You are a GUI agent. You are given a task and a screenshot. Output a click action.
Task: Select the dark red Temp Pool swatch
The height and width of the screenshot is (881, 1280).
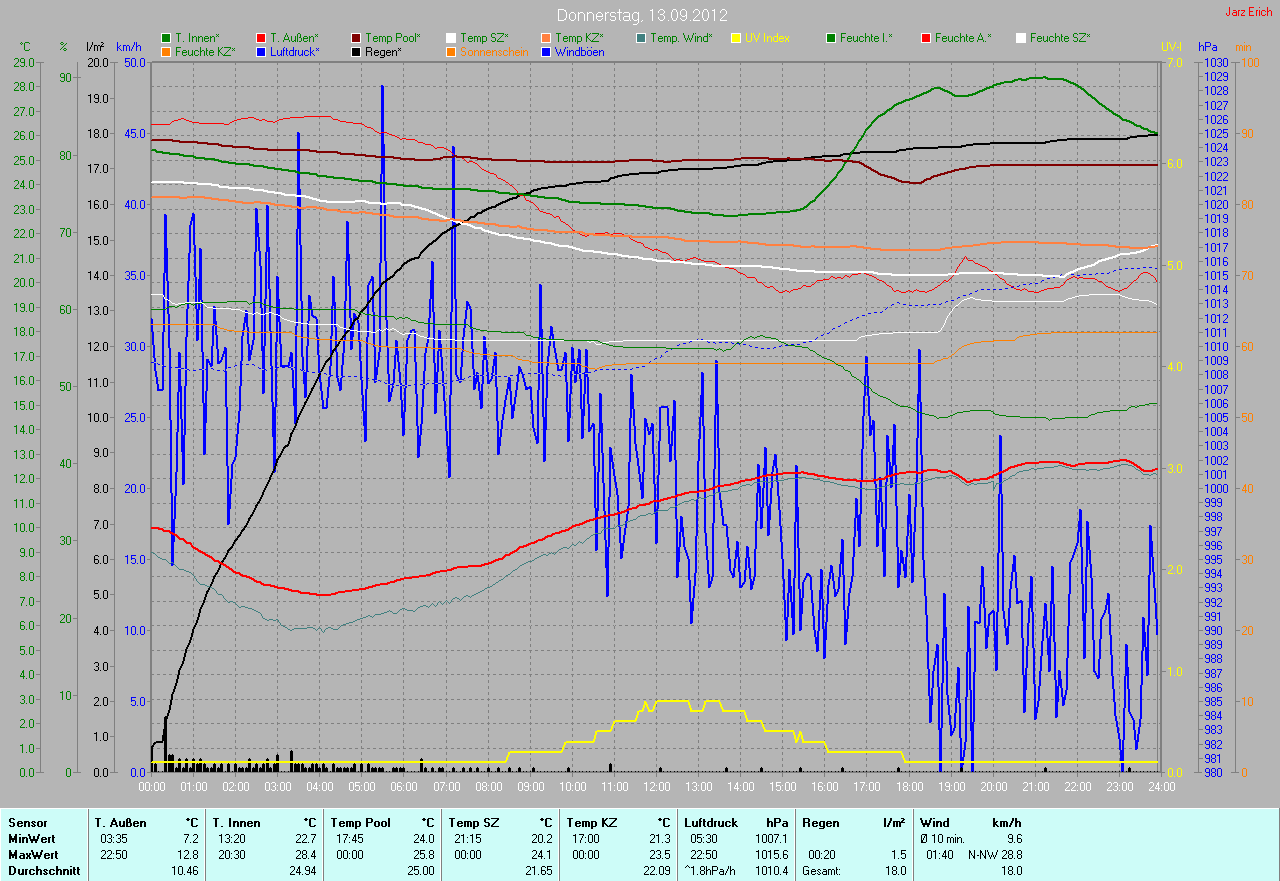click(356, 38)
